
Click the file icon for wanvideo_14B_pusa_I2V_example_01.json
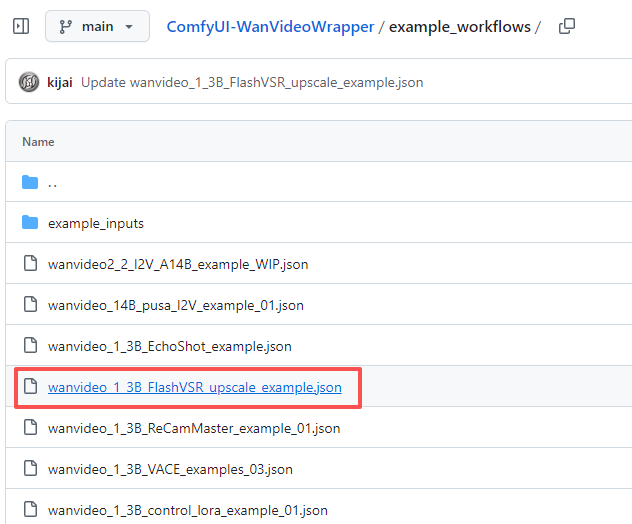[x=30, y=304]
